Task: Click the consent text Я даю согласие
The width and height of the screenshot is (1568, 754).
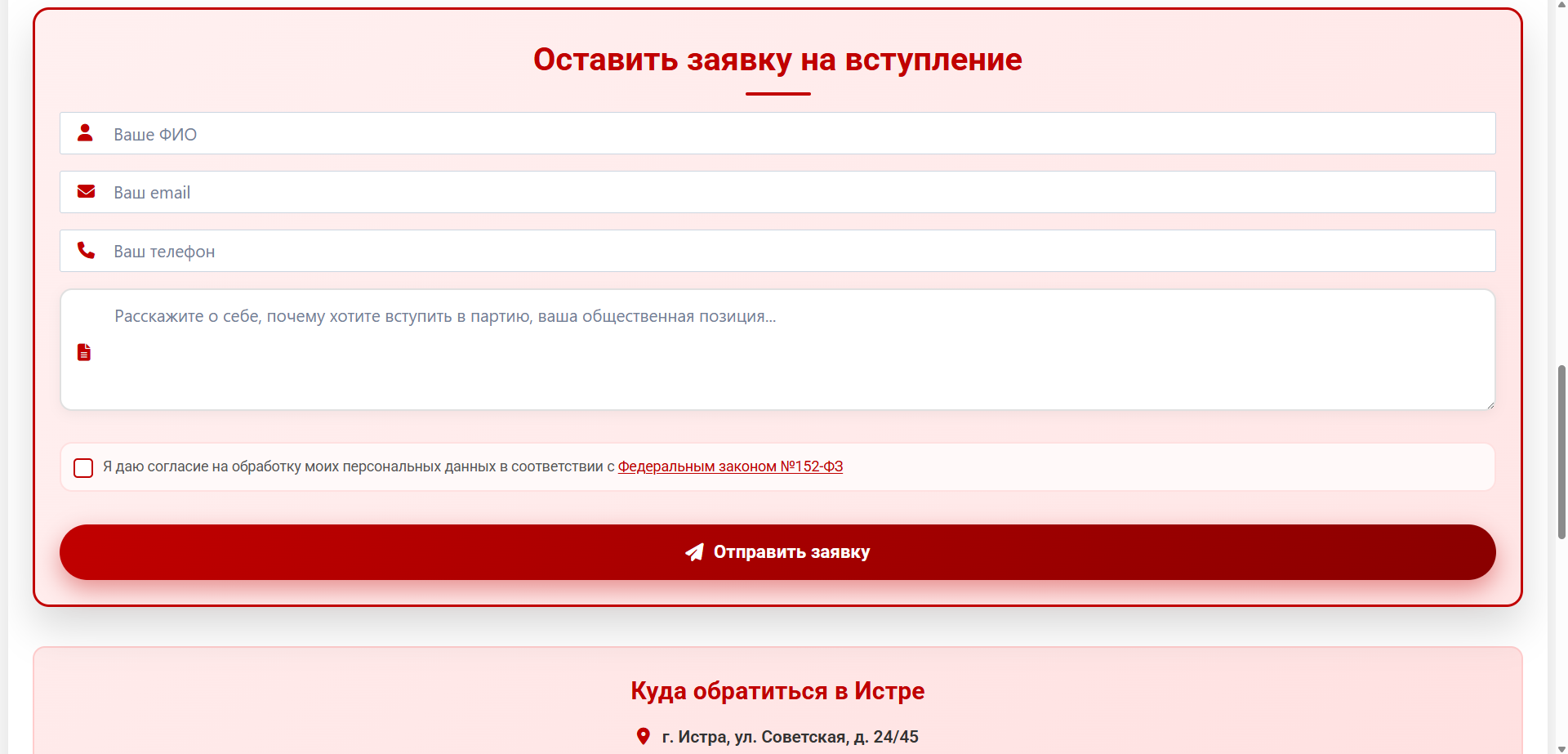Action: pos(155,466)
